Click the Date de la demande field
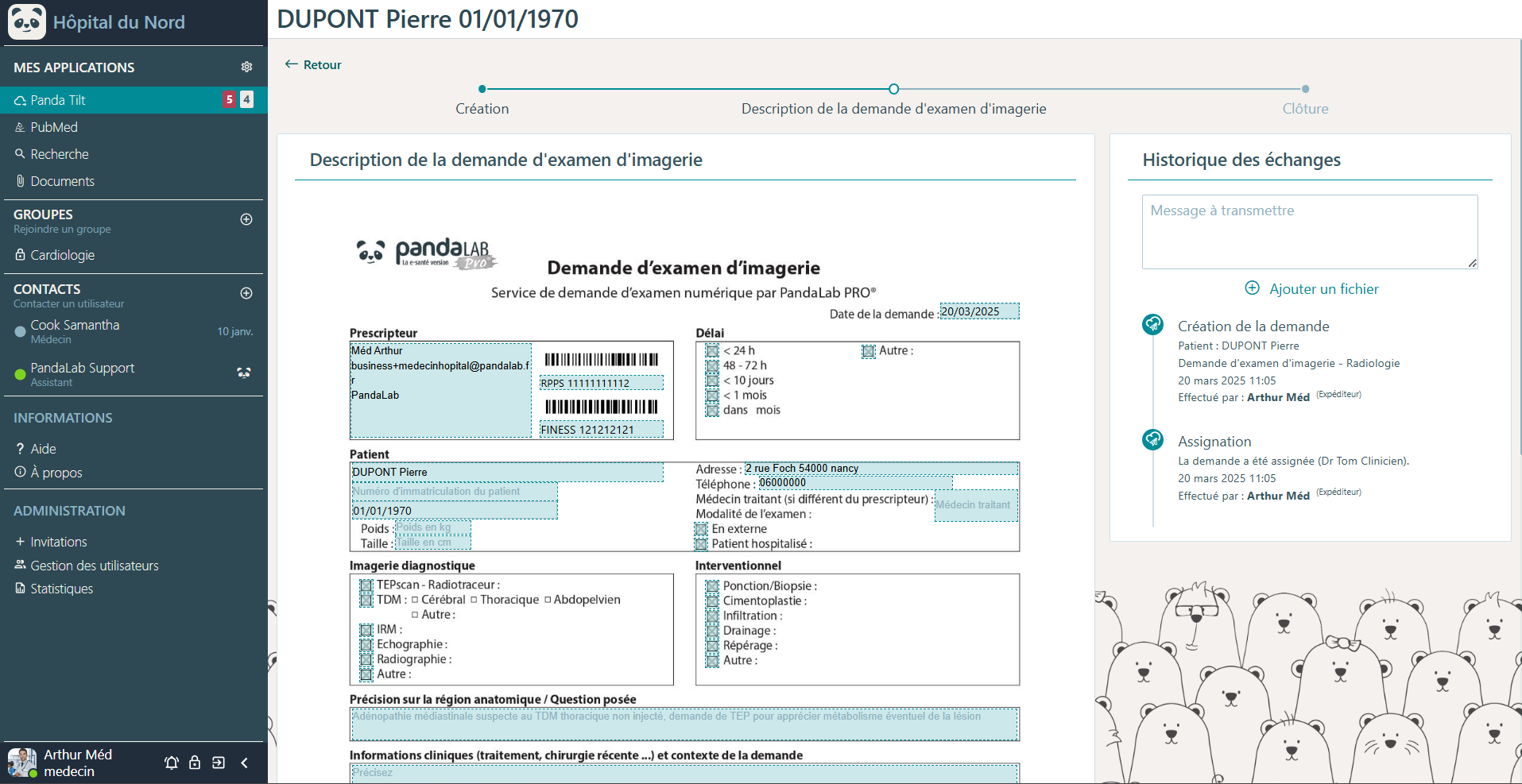 click(x=979, y=311)
